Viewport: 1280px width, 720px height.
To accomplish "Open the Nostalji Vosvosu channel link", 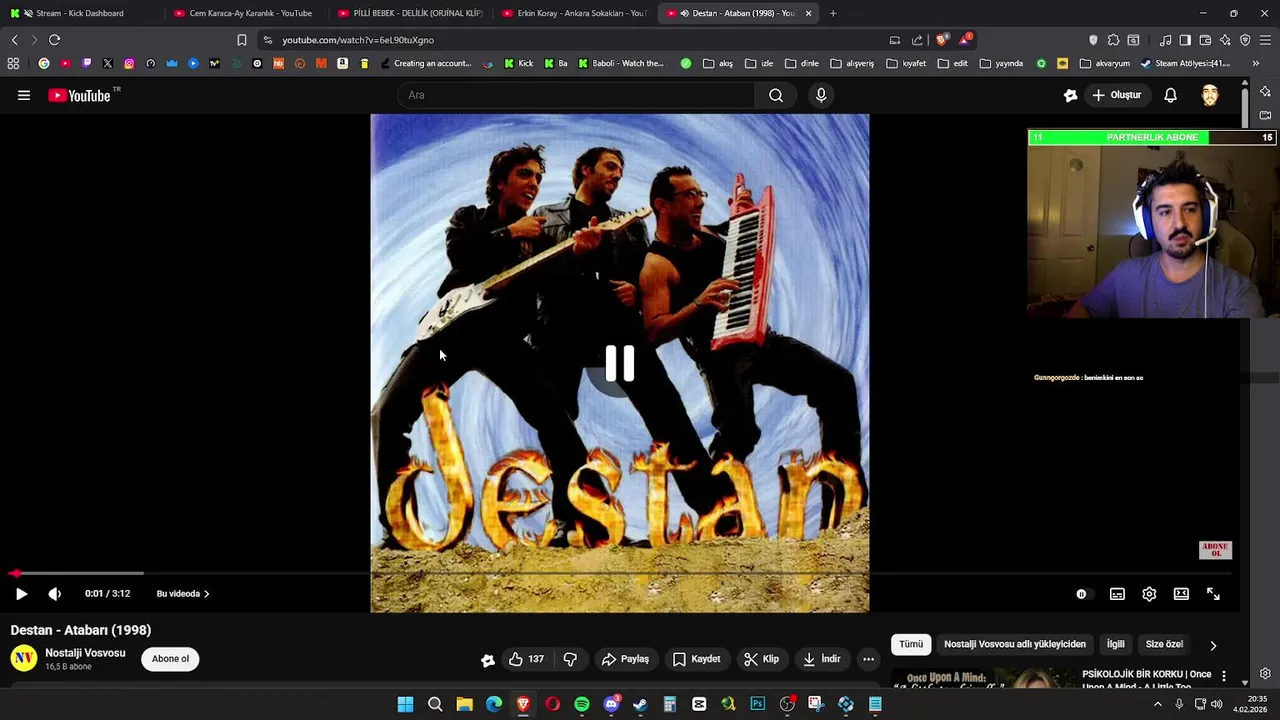I will (x=85, y=653).
